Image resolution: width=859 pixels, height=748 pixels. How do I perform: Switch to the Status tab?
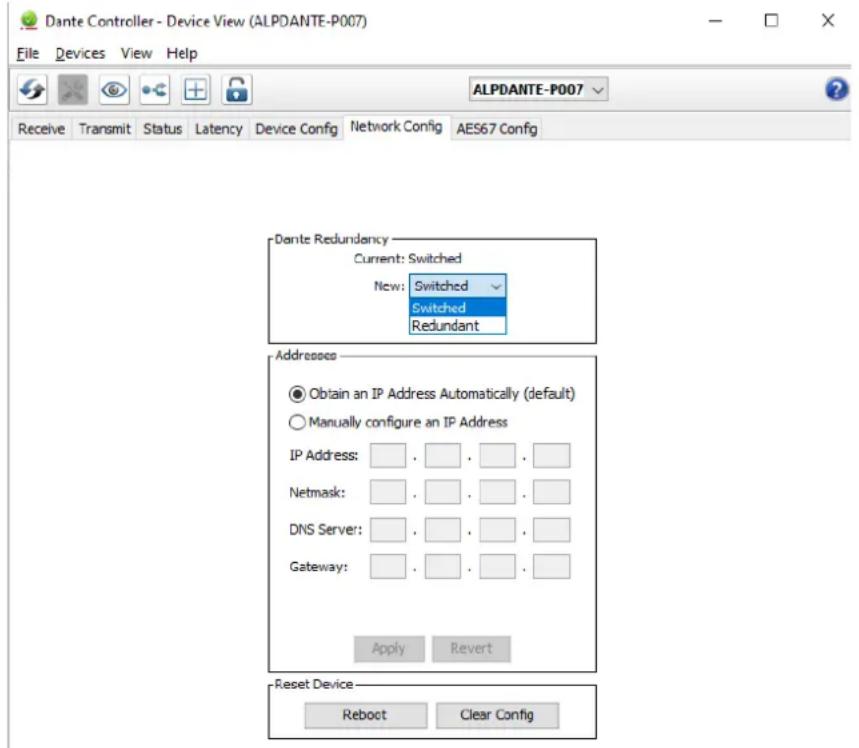tap(163, 129)
